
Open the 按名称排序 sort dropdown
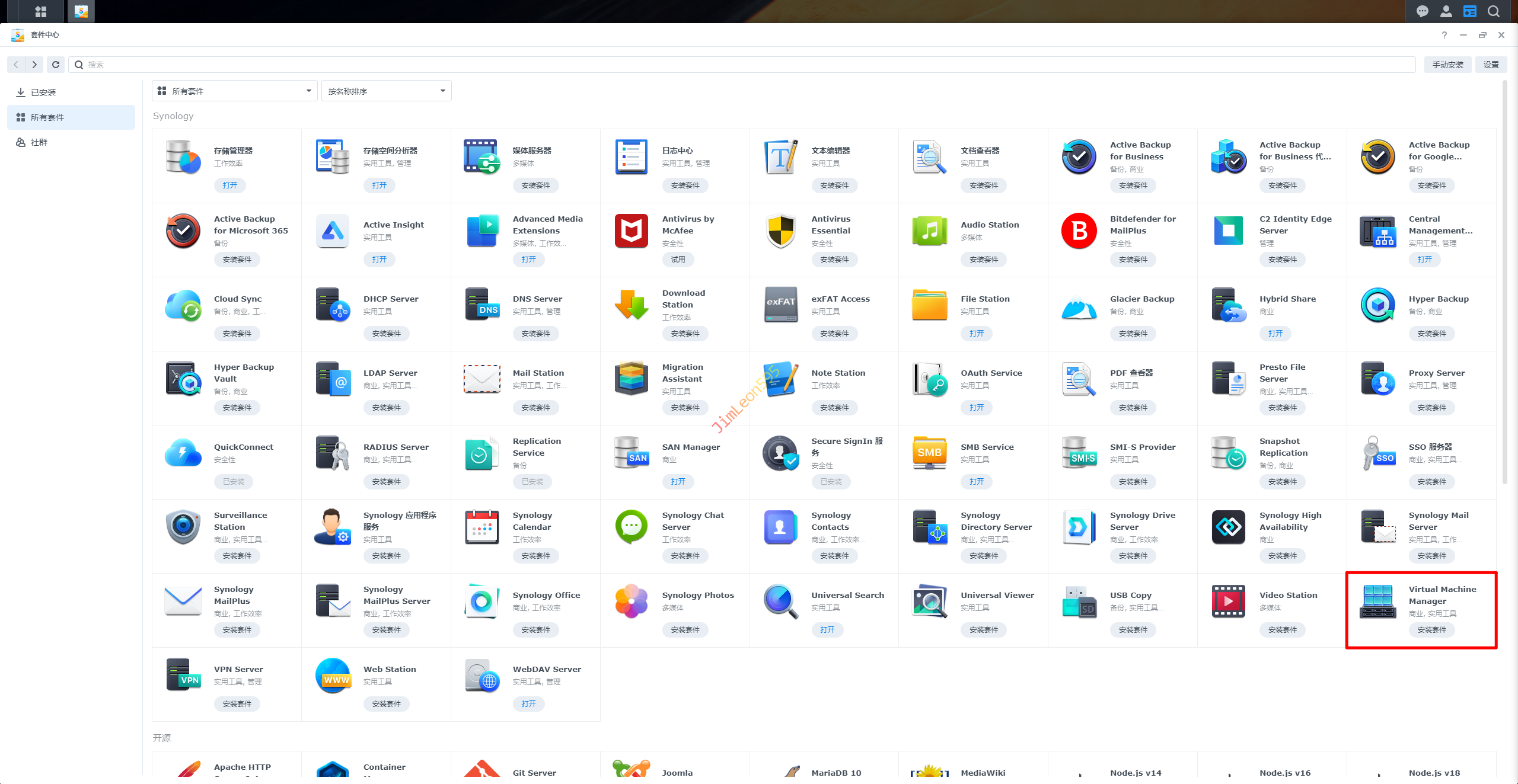point(386,91)
